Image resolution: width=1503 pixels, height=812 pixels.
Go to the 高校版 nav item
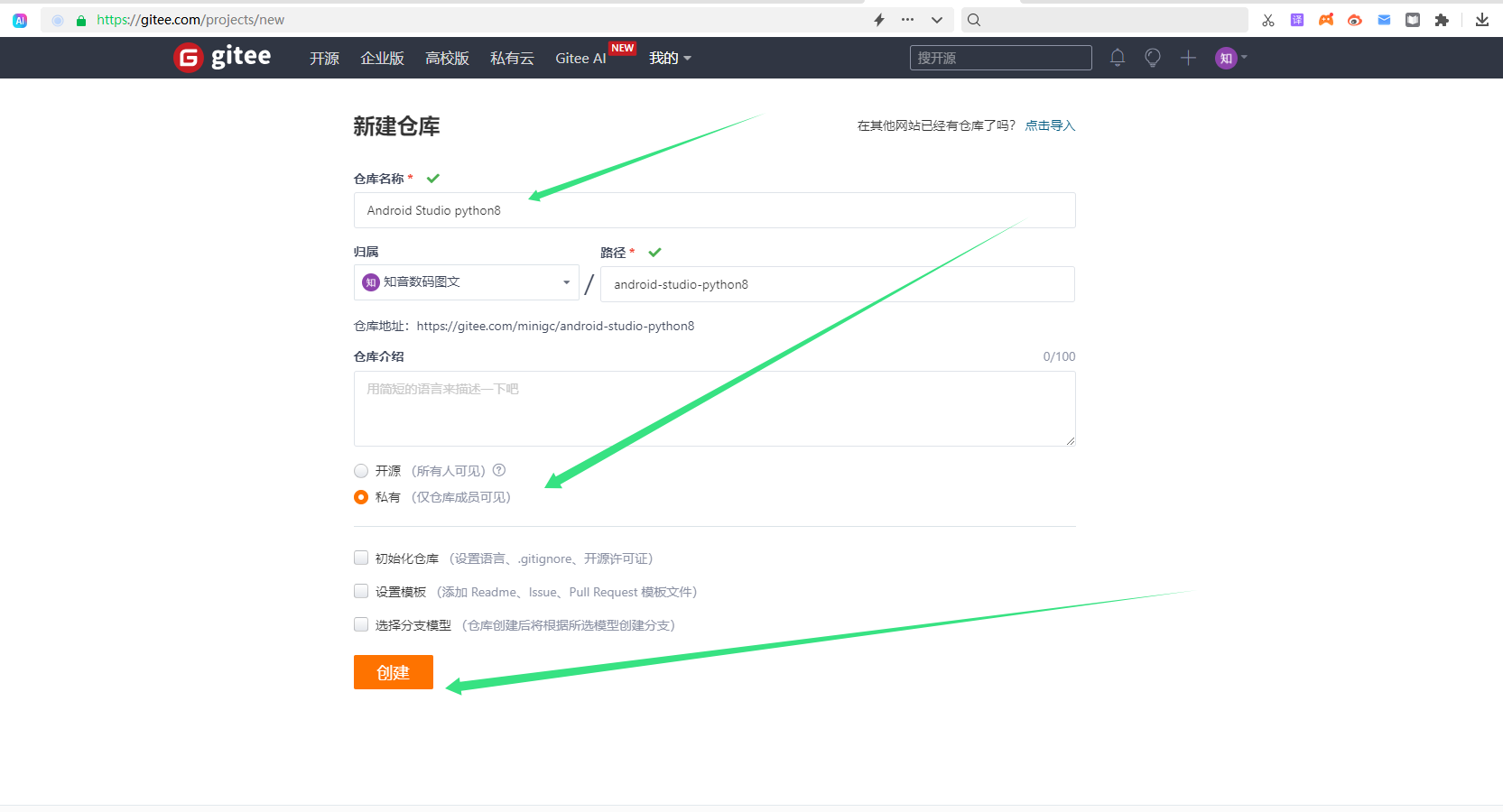pos(447,59)
